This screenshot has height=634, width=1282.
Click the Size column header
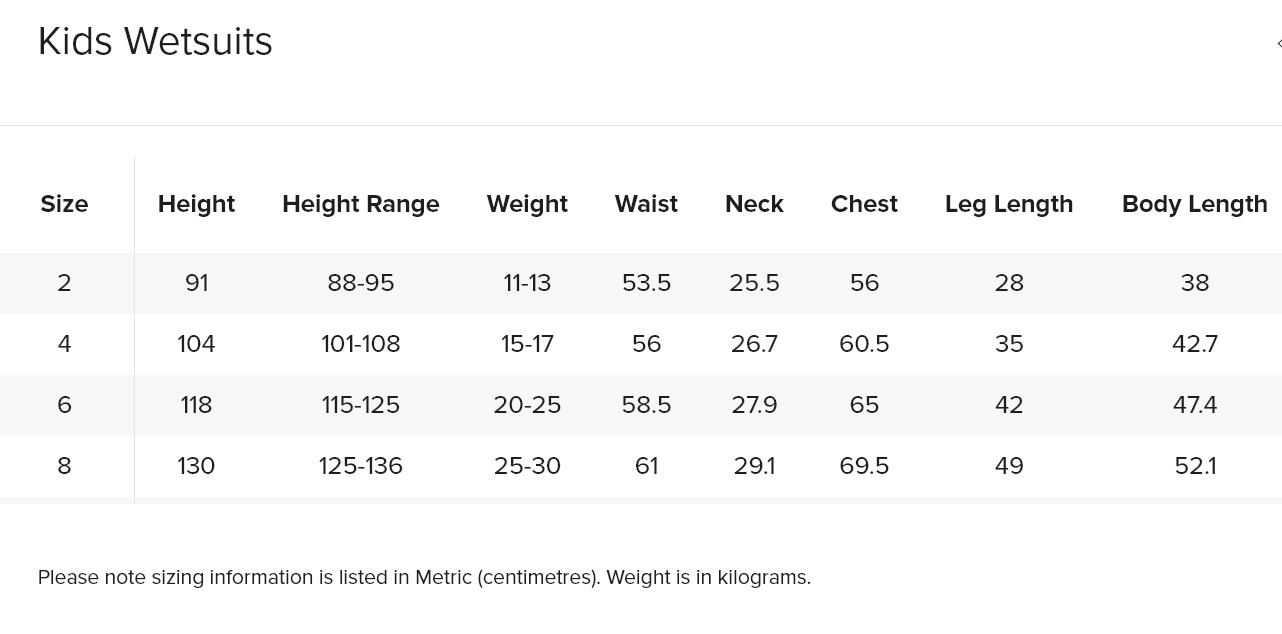64,204
